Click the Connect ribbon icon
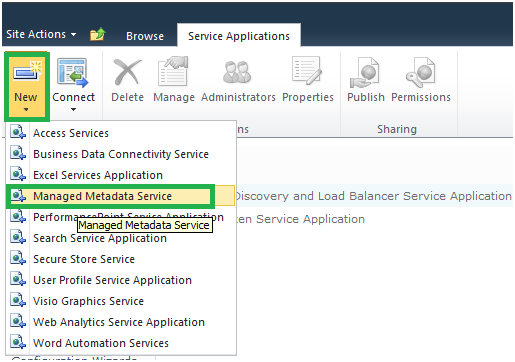 coord(73,72)
